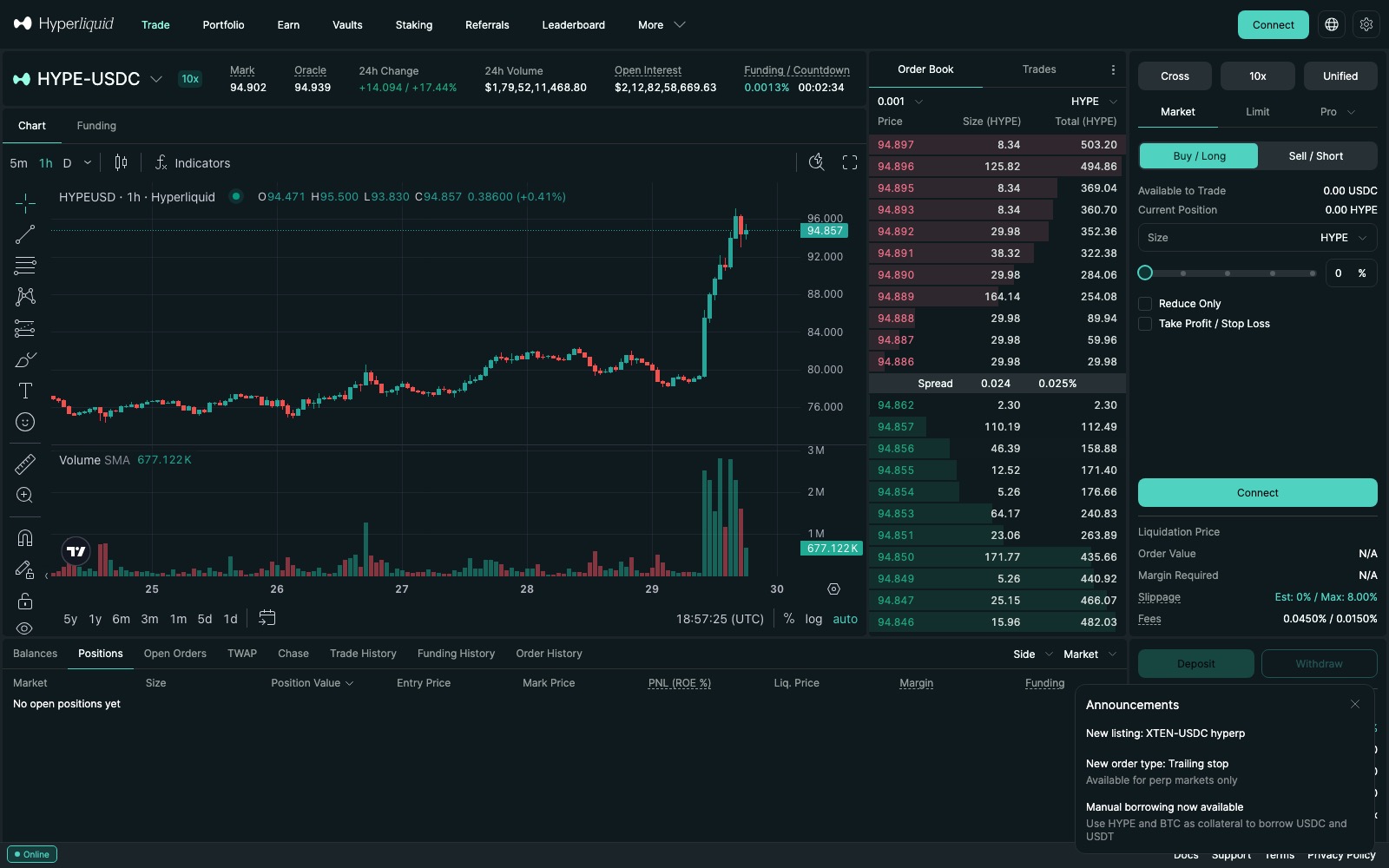The height and width of the screenshot is (868, 1389).
Task: Open the chart interval dropdown arrow
Action: [x=87, y=162]
